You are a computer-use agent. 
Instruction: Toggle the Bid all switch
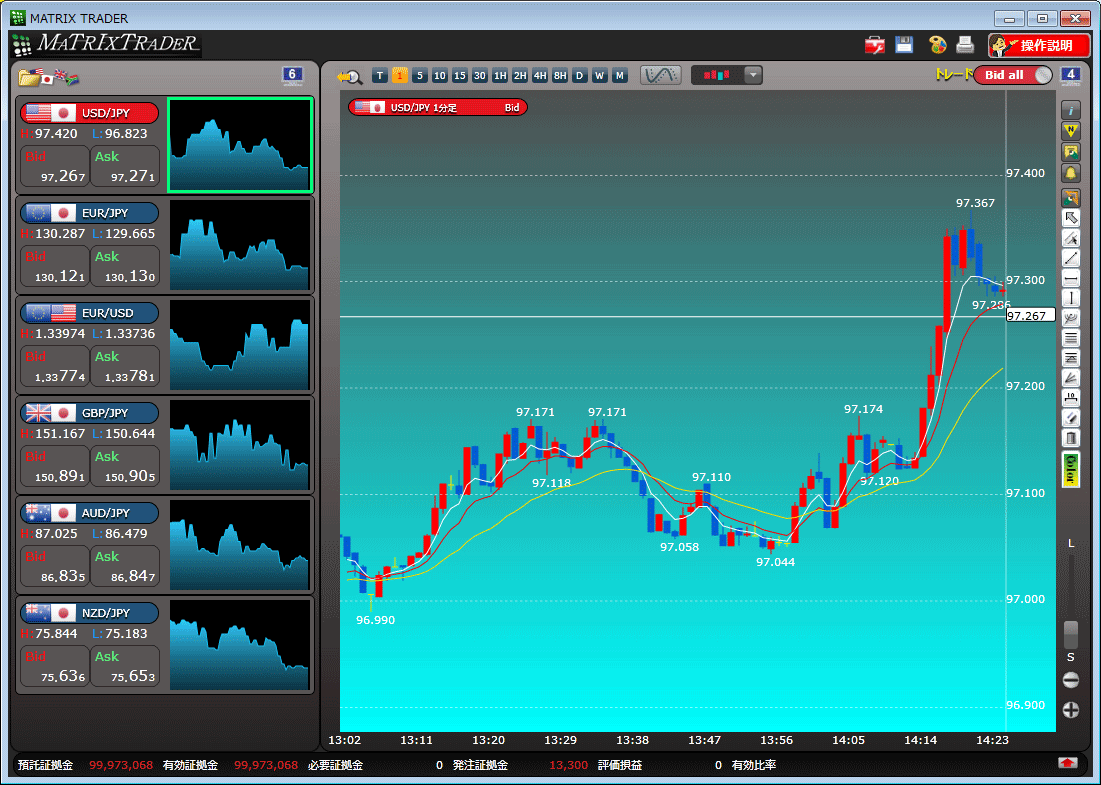coord(1013,75)
